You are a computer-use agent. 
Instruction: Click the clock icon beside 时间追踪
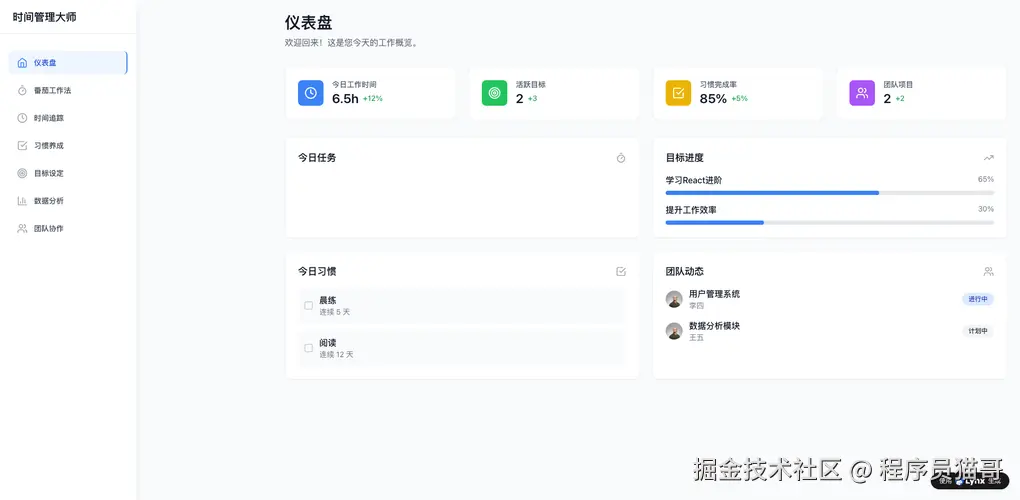point(22,118)
